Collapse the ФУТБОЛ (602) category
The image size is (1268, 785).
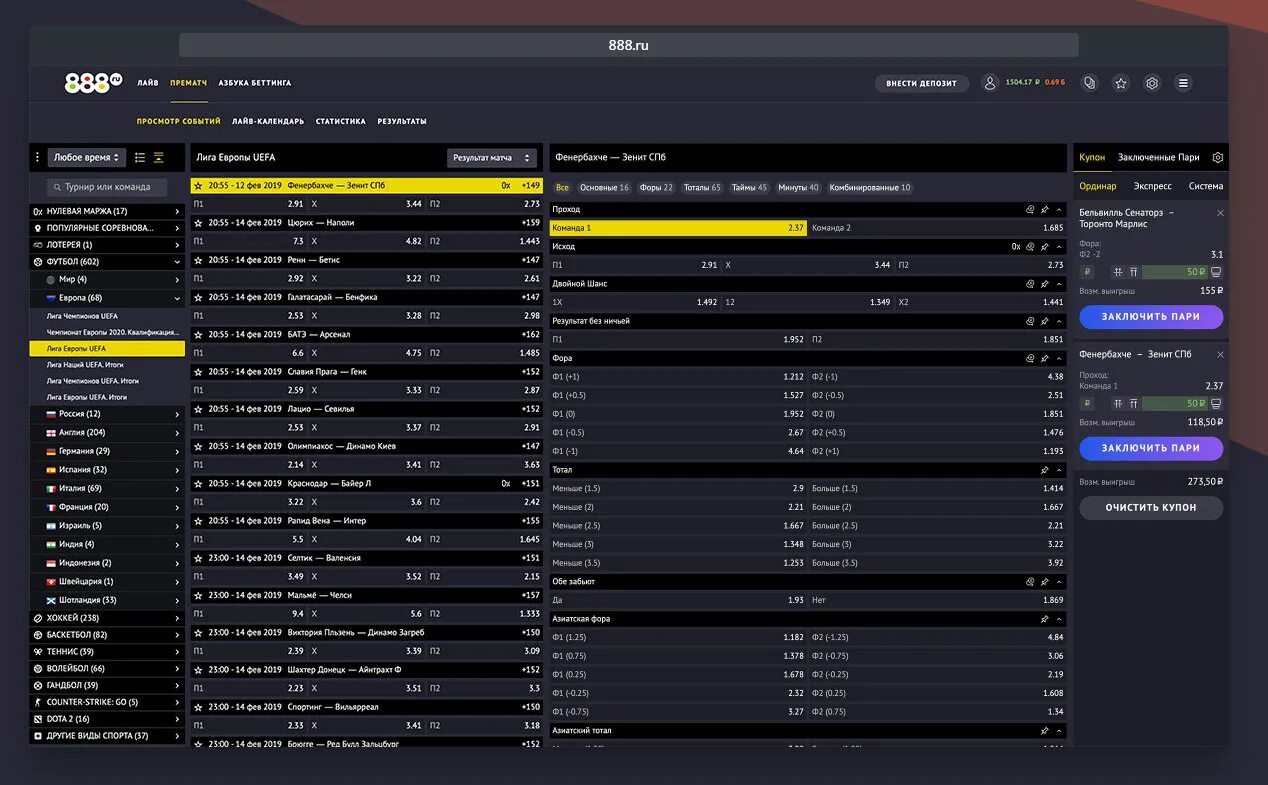(107, 262)
